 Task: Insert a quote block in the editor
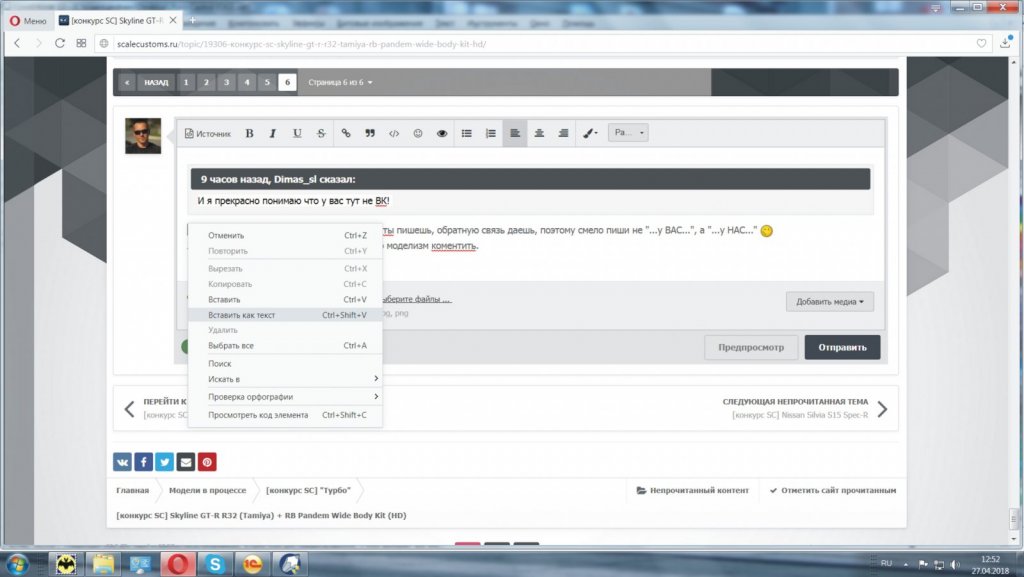370,133
